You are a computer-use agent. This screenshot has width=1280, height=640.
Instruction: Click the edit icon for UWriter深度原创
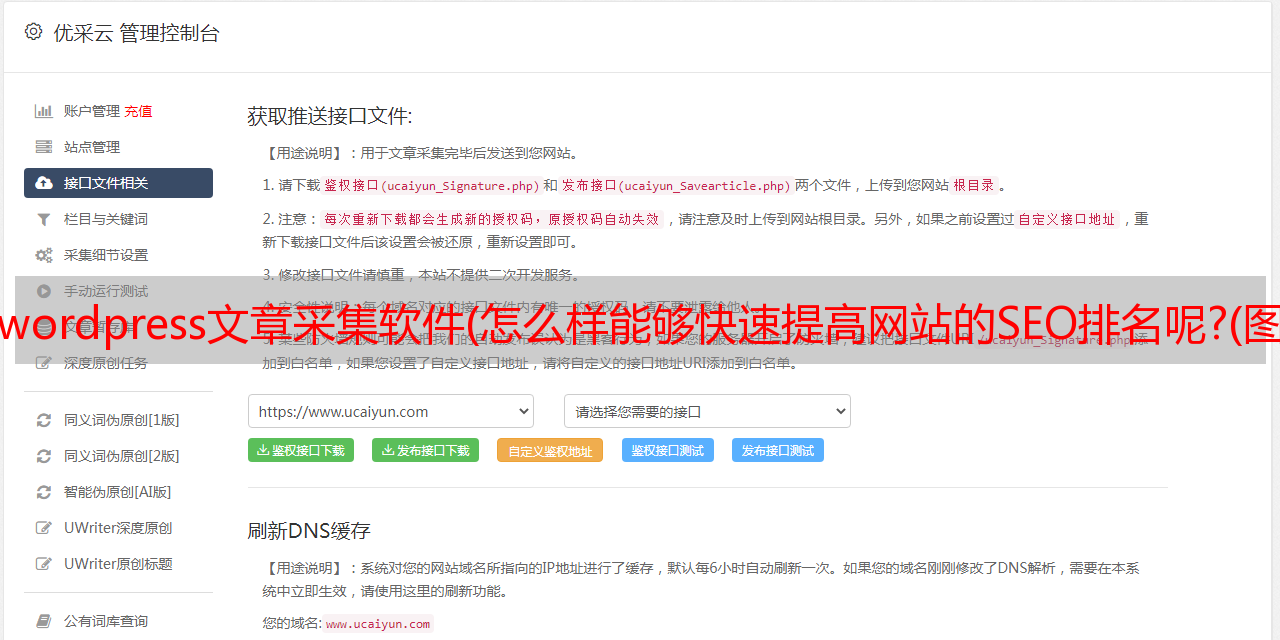(44, 528)
